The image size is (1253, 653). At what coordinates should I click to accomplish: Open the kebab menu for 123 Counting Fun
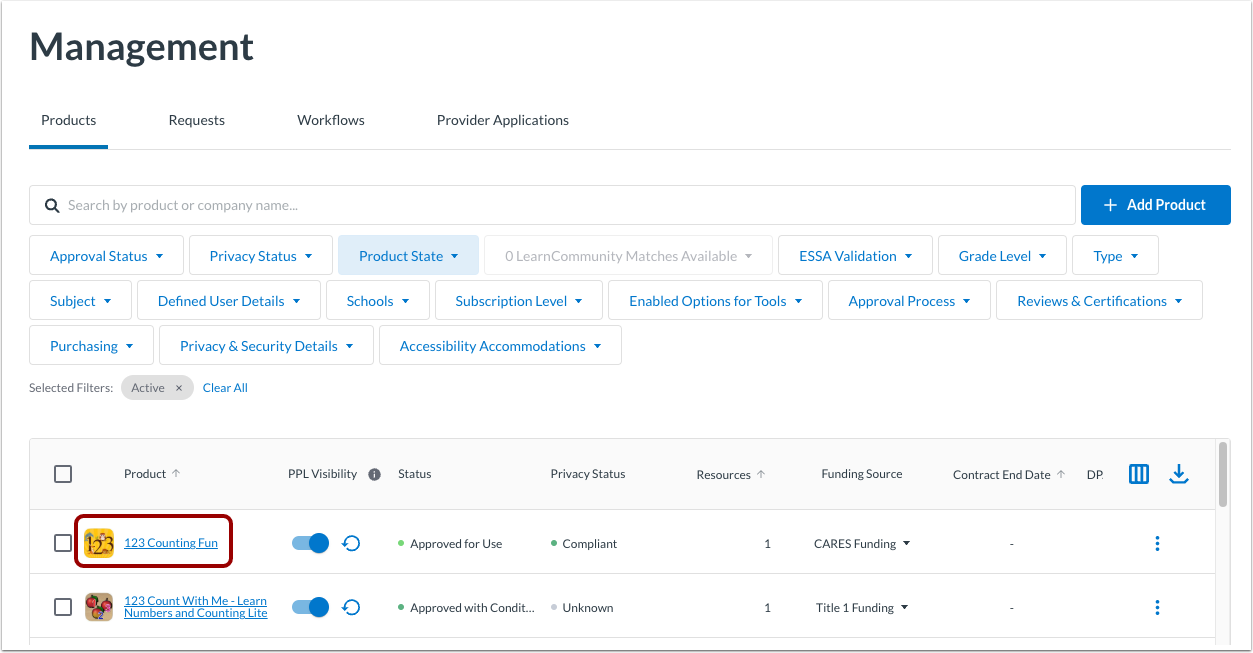tap(1157, 543)
